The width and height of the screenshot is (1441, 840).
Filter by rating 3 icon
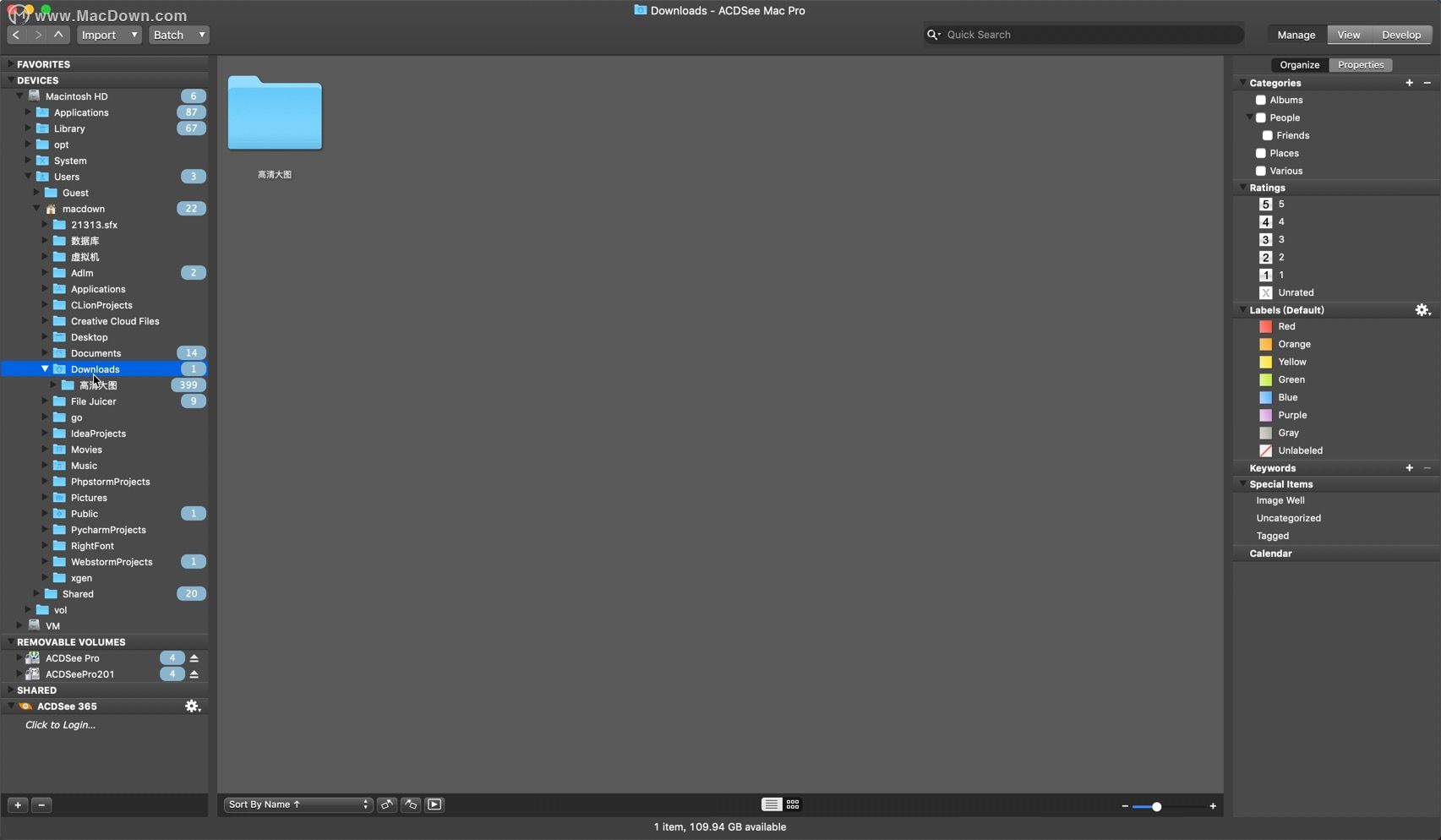[1265, 240]
